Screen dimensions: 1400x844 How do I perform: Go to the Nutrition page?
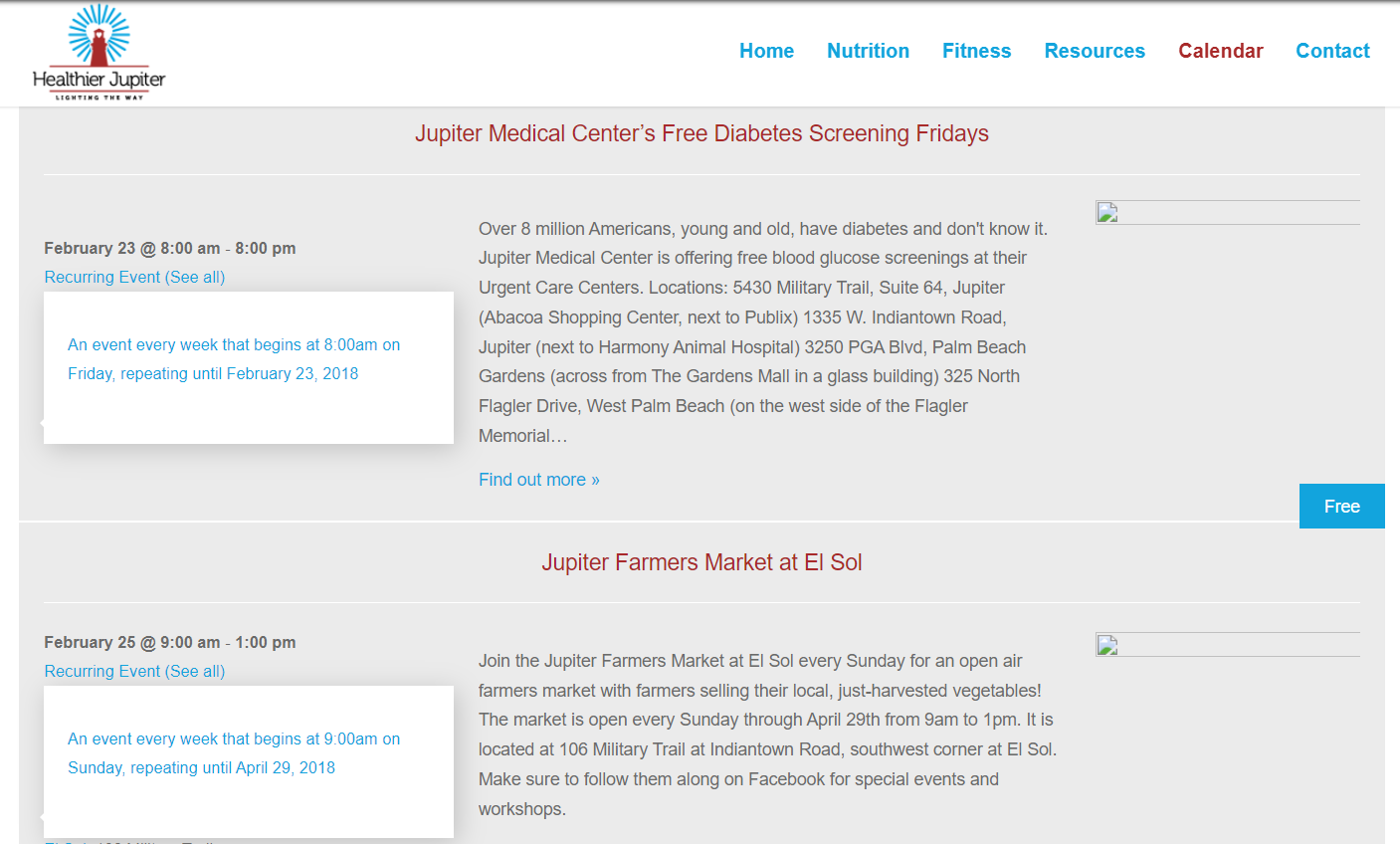point(868,51)
